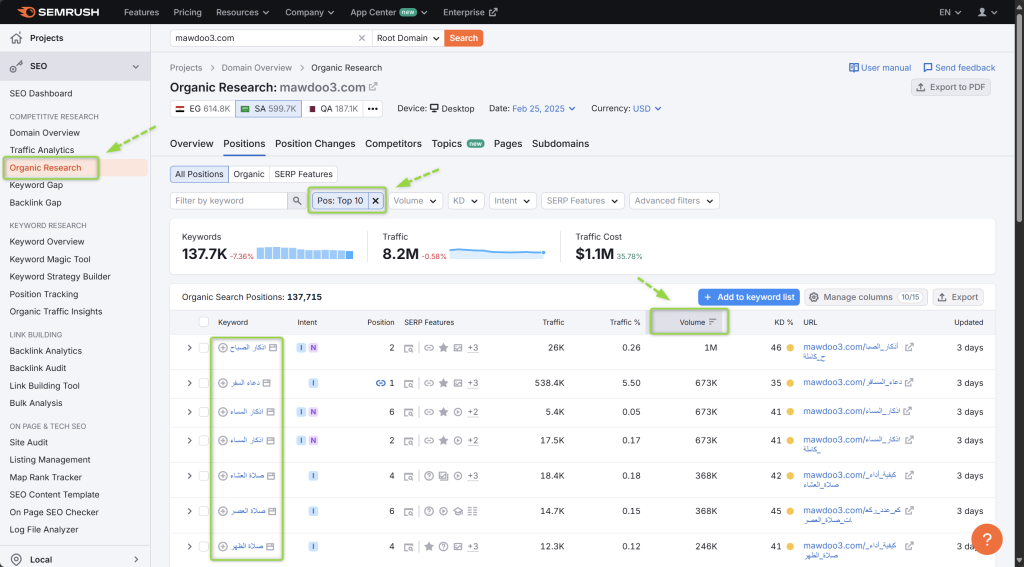The height and width of the screenshot is (567, 1024).
Task: Switch to the Overview tab
Action: coord(191,144)
